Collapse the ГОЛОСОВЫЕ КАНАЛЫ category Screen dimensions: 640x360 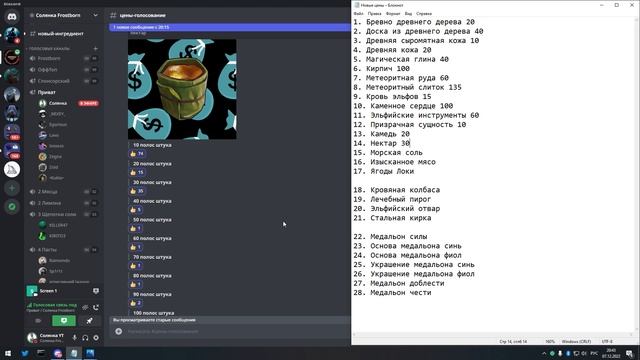point(49,49)
